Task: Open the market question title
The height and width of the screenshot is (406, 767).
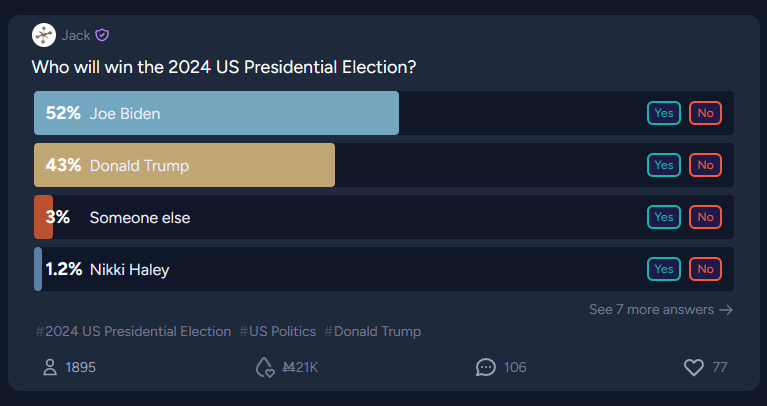Action: pos(224,67)
